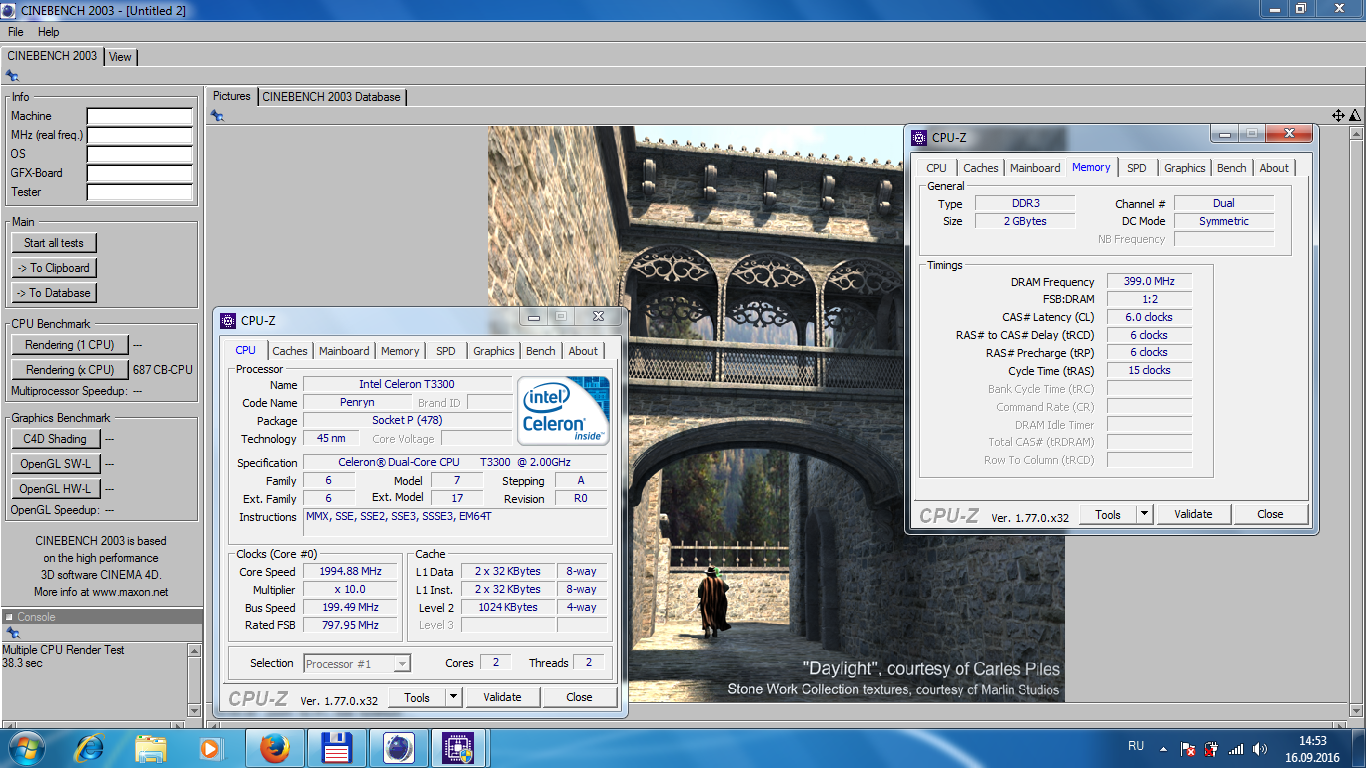Open Graphics tab in left CPU-Z window
This screenshot has height=768, width=1366.
494,351
